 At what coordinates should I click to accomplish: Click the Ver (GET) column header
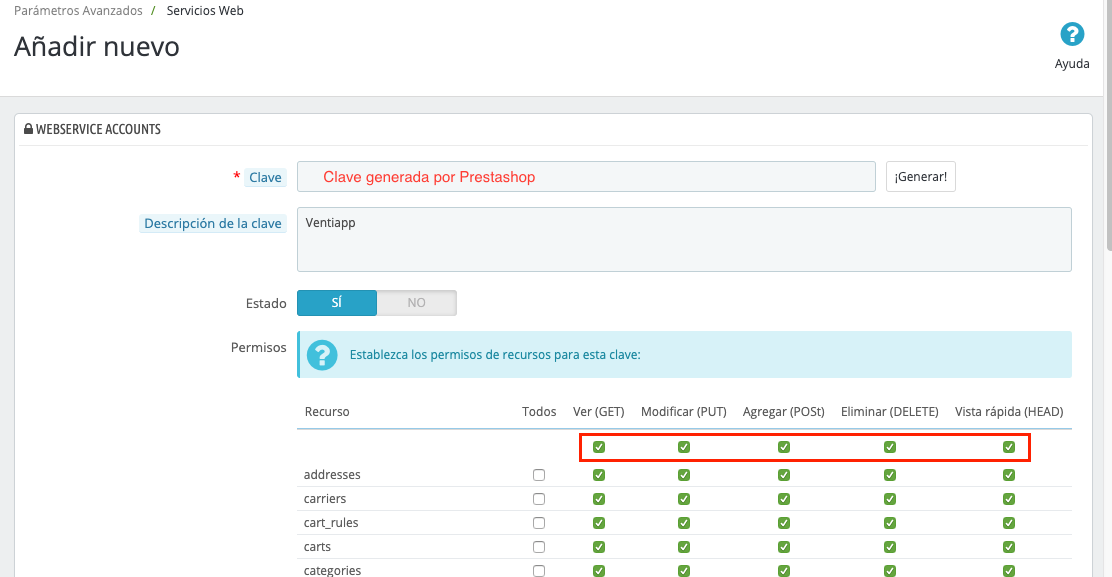[x=599, y=412]
